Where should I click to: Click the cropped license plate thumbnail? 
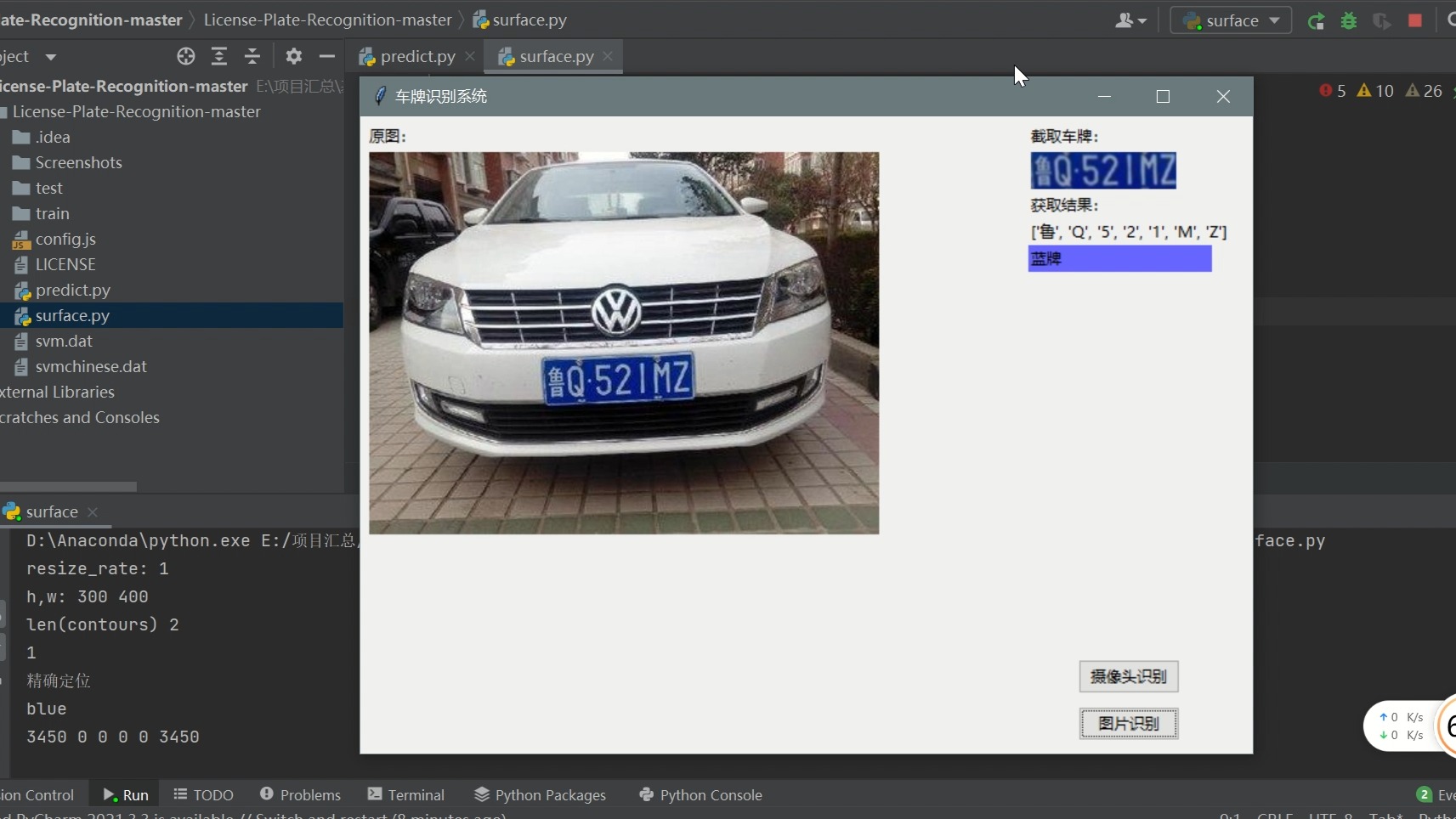pyautogui.click(x=1103, y=171)
